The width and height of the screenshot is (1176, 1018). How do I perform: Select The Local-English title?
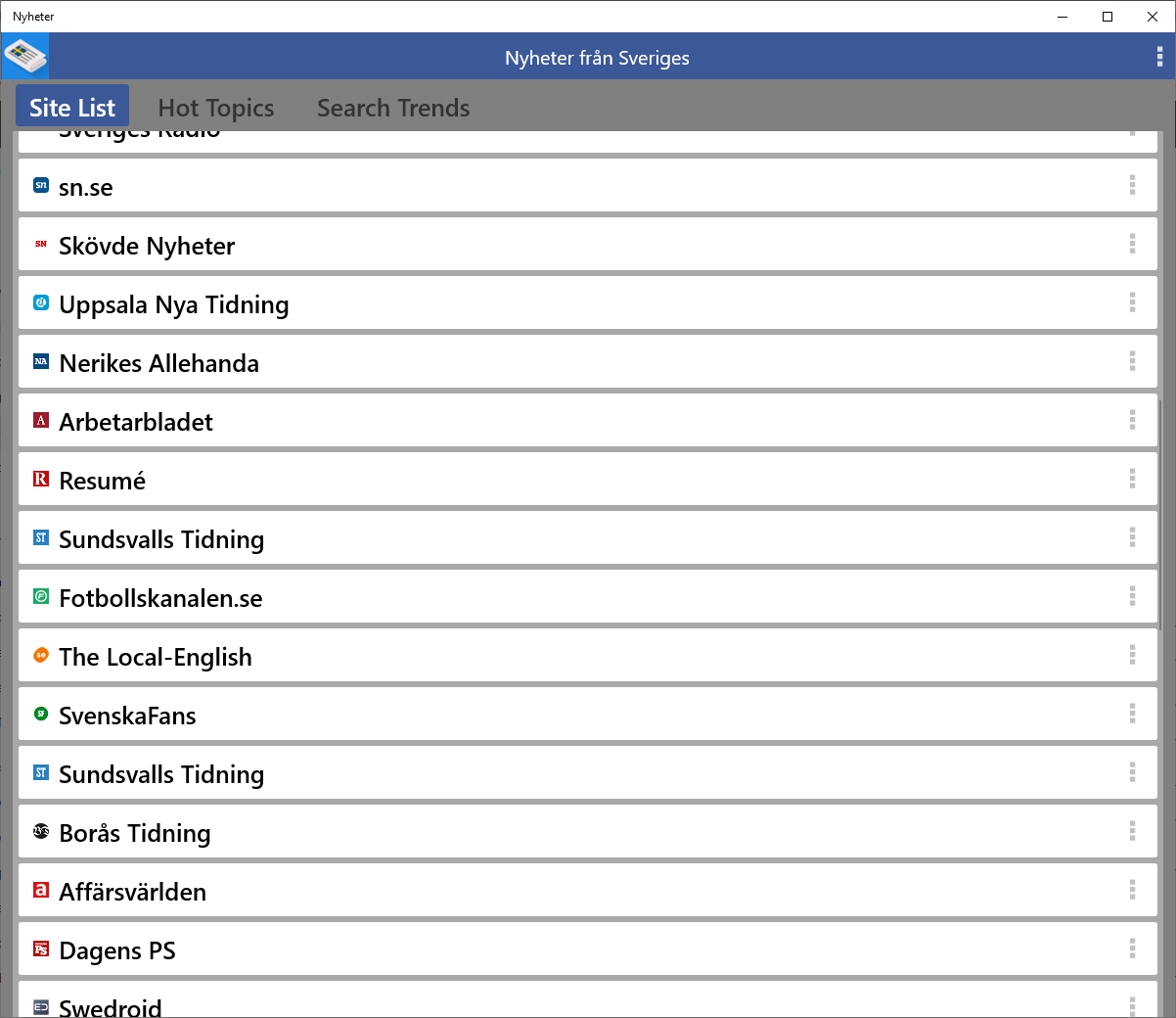click(156, 657)
